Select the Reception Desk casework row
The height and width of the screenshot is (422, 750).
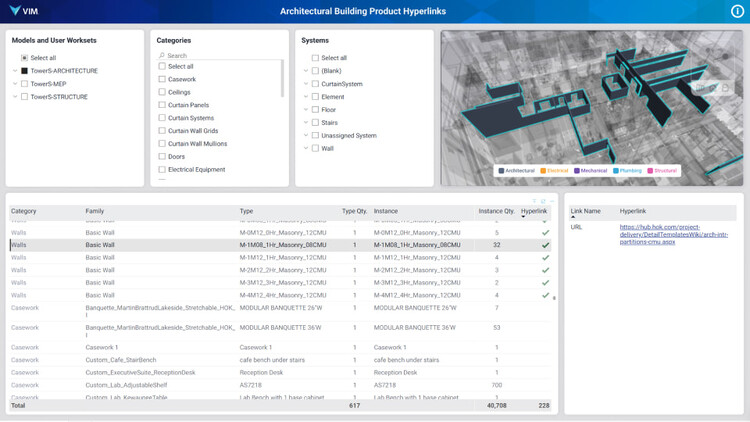point(280,372)
